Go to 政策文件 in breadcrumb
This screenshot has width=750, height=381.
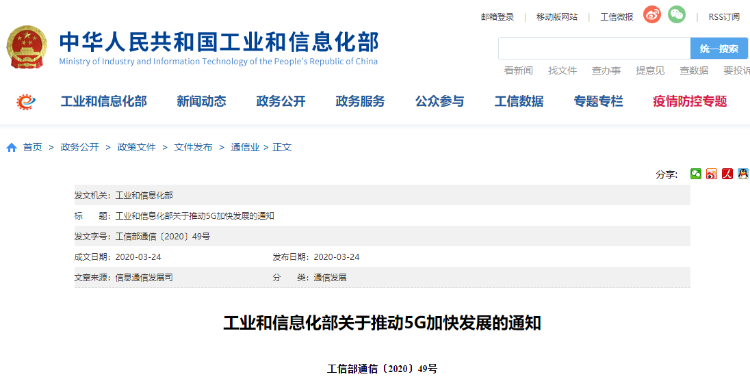136,147
